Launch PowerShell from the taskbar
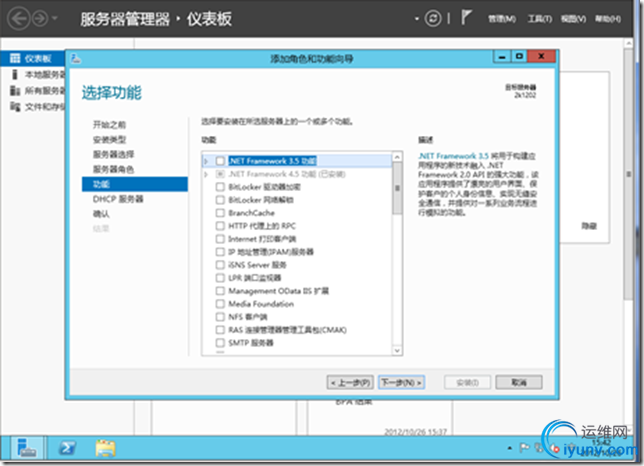Viewport: 644px width, 466px height. pos(67,448)
